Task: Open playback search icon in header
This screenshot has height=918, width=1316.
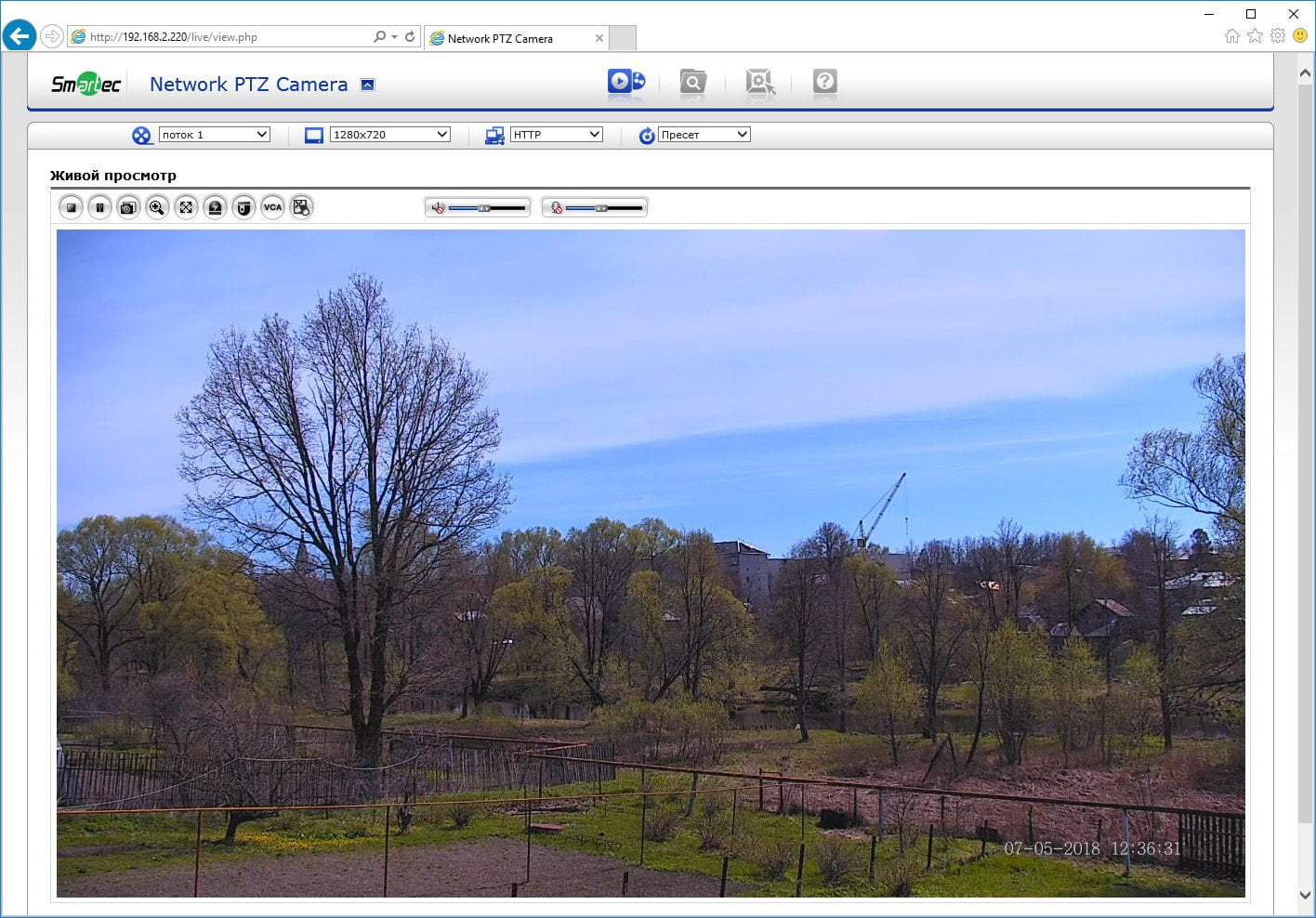Action: [692, 82]
